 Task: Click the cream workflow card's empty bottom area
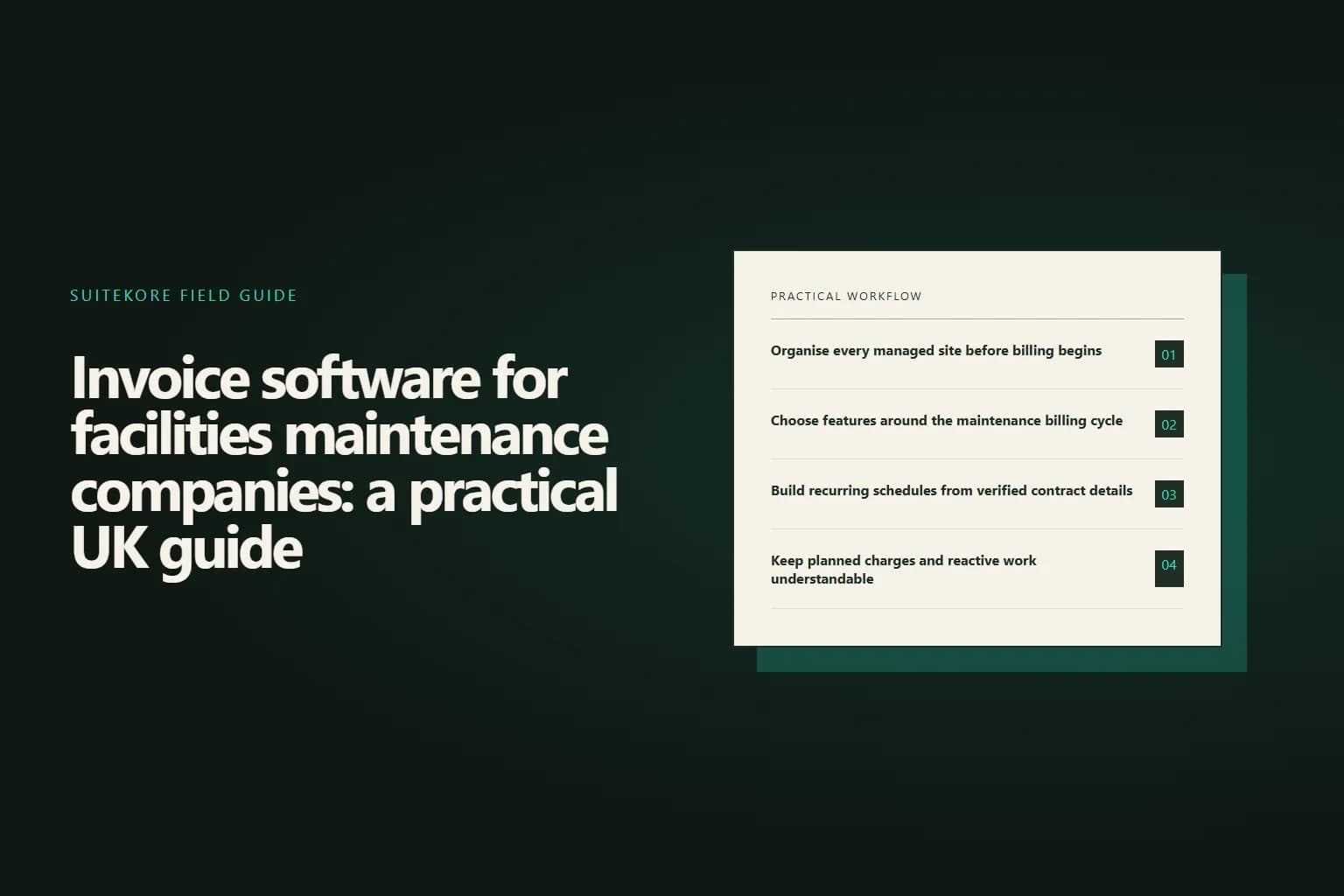[976, 627]
